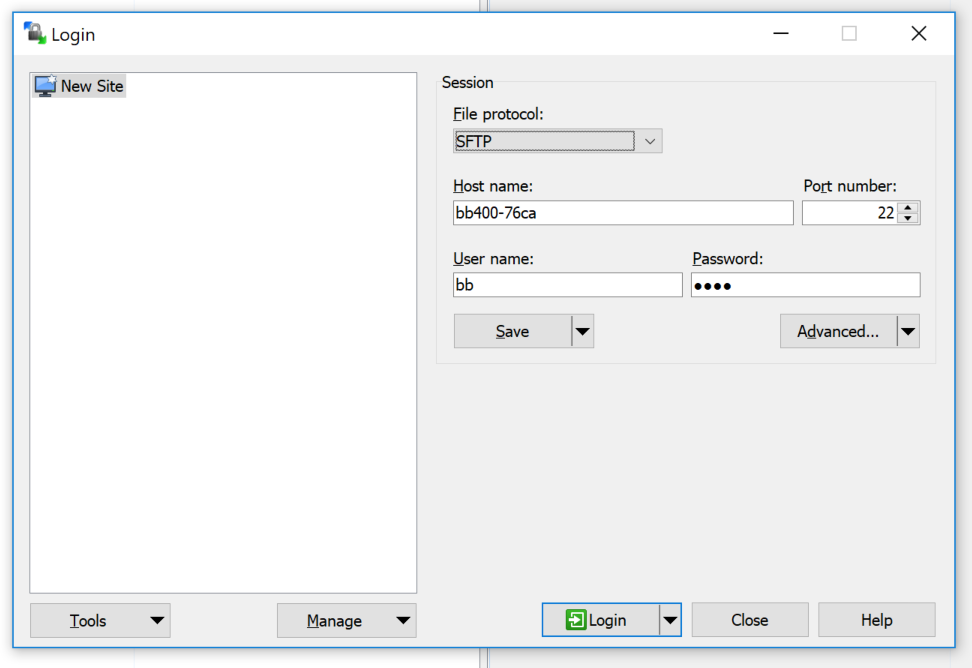
Task: Open Advanced site settings
Action: (x=838, y=331)
